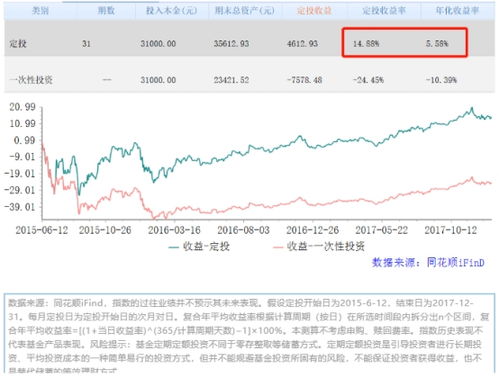
Task: Click the 5.58% annualized rate
Action: (x=437, y=44)
